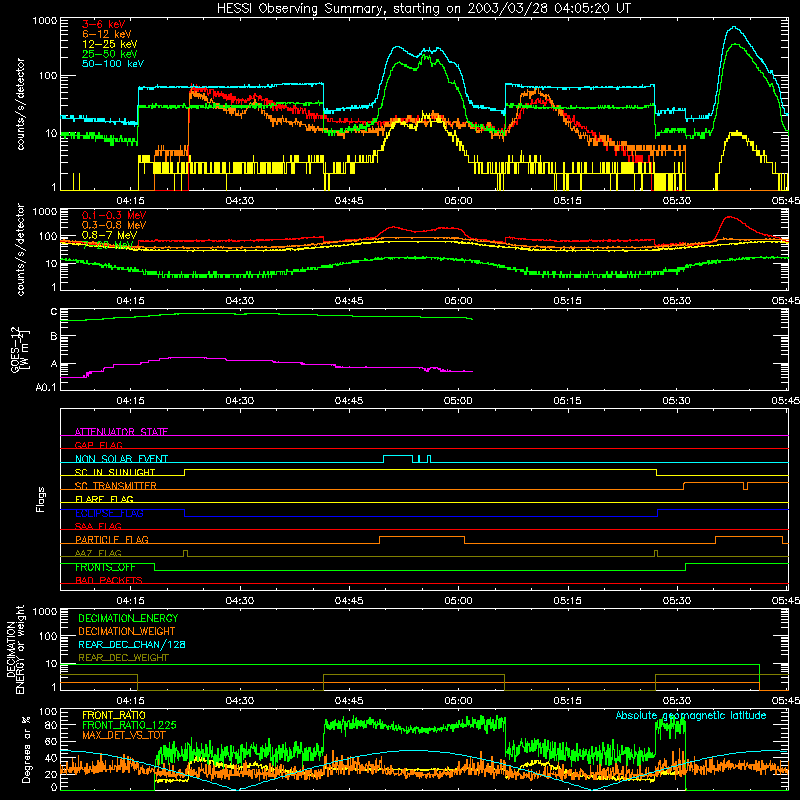The height and width of the screenshot is (800, 800).
Task: Select the 50-100 keV legend label
Action: 113,64
